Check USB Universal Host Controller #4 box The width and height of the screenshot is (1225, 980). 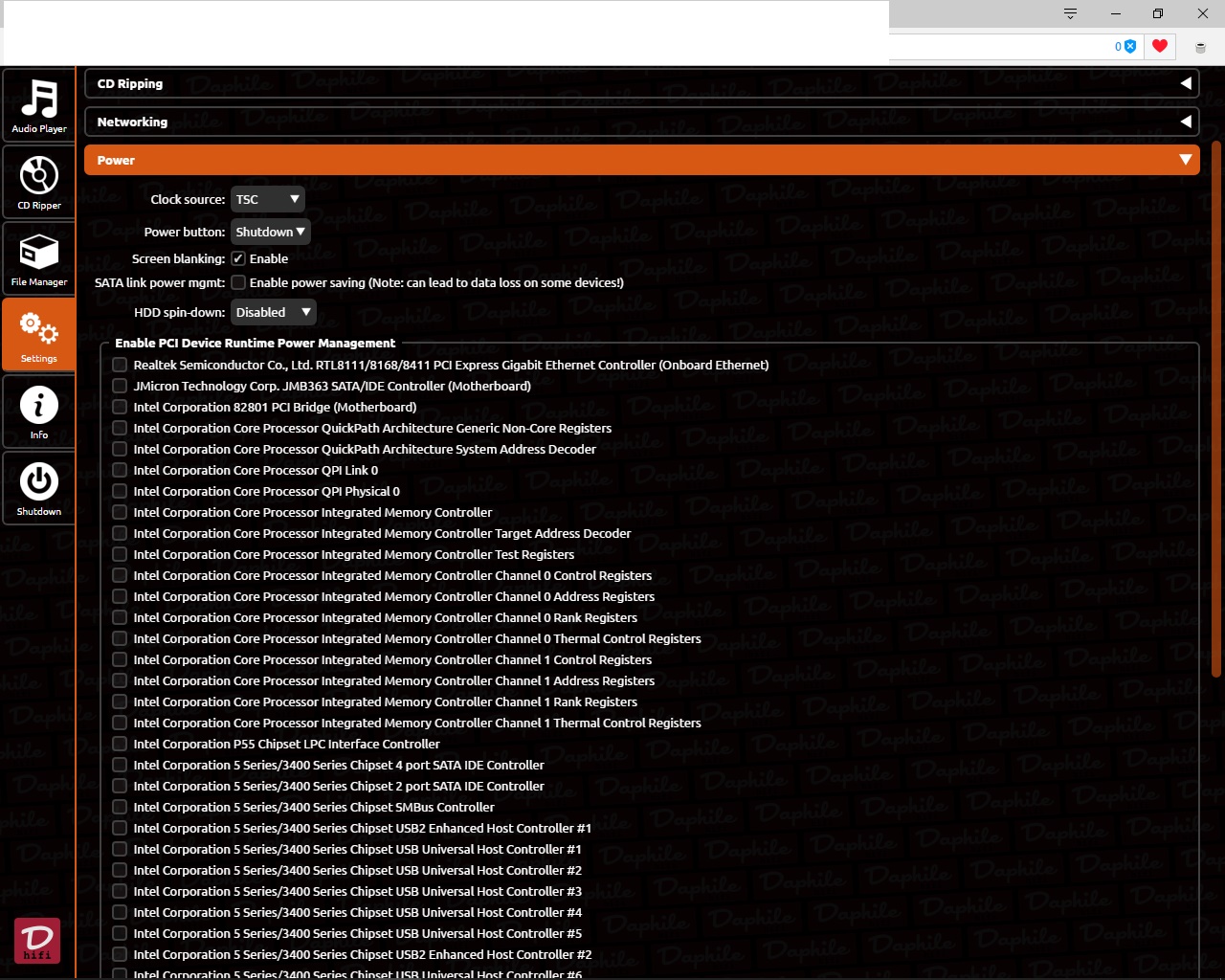(120, 912)
